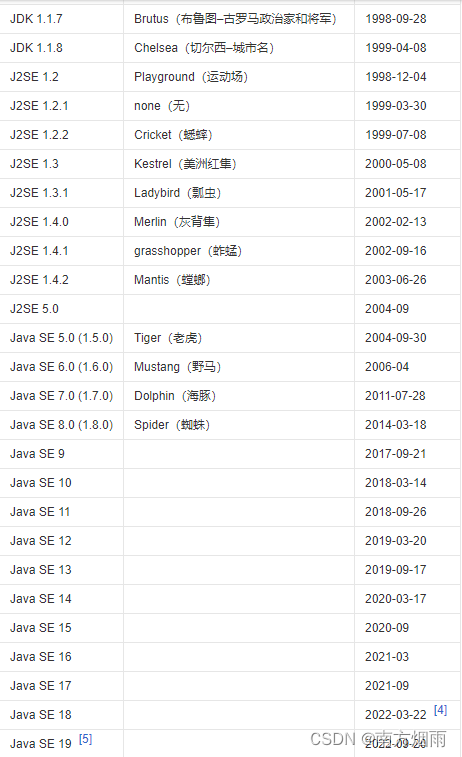Click the Playground codename entry
The image size is (462, 757).
(191, 77)
